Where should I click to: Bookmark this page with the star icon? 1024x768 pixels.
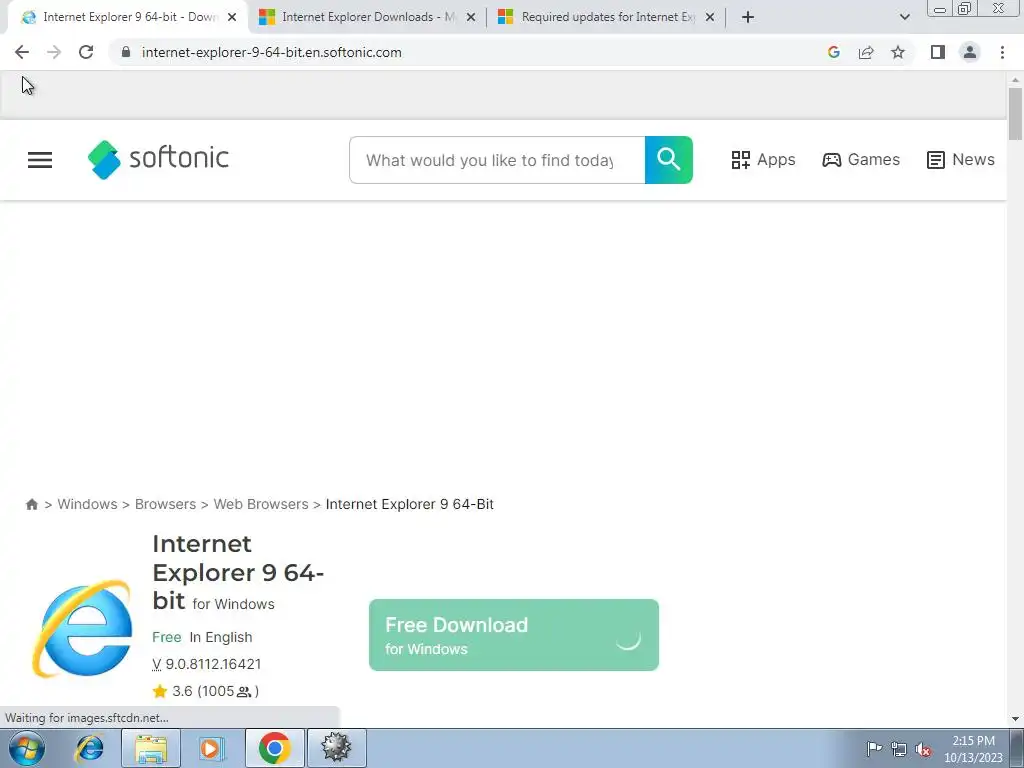pyautogui.click(x=898, y=52)
